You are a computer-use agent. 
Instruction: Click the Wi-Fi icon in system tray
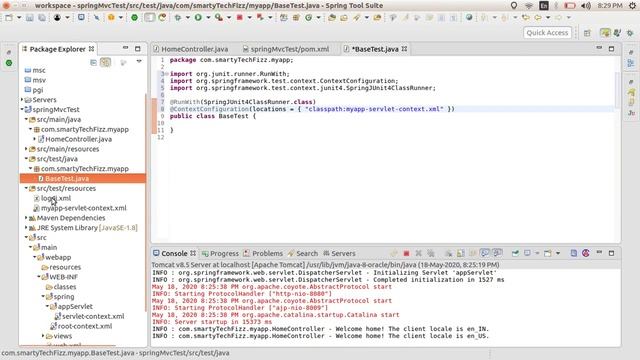tap(529, 6)
